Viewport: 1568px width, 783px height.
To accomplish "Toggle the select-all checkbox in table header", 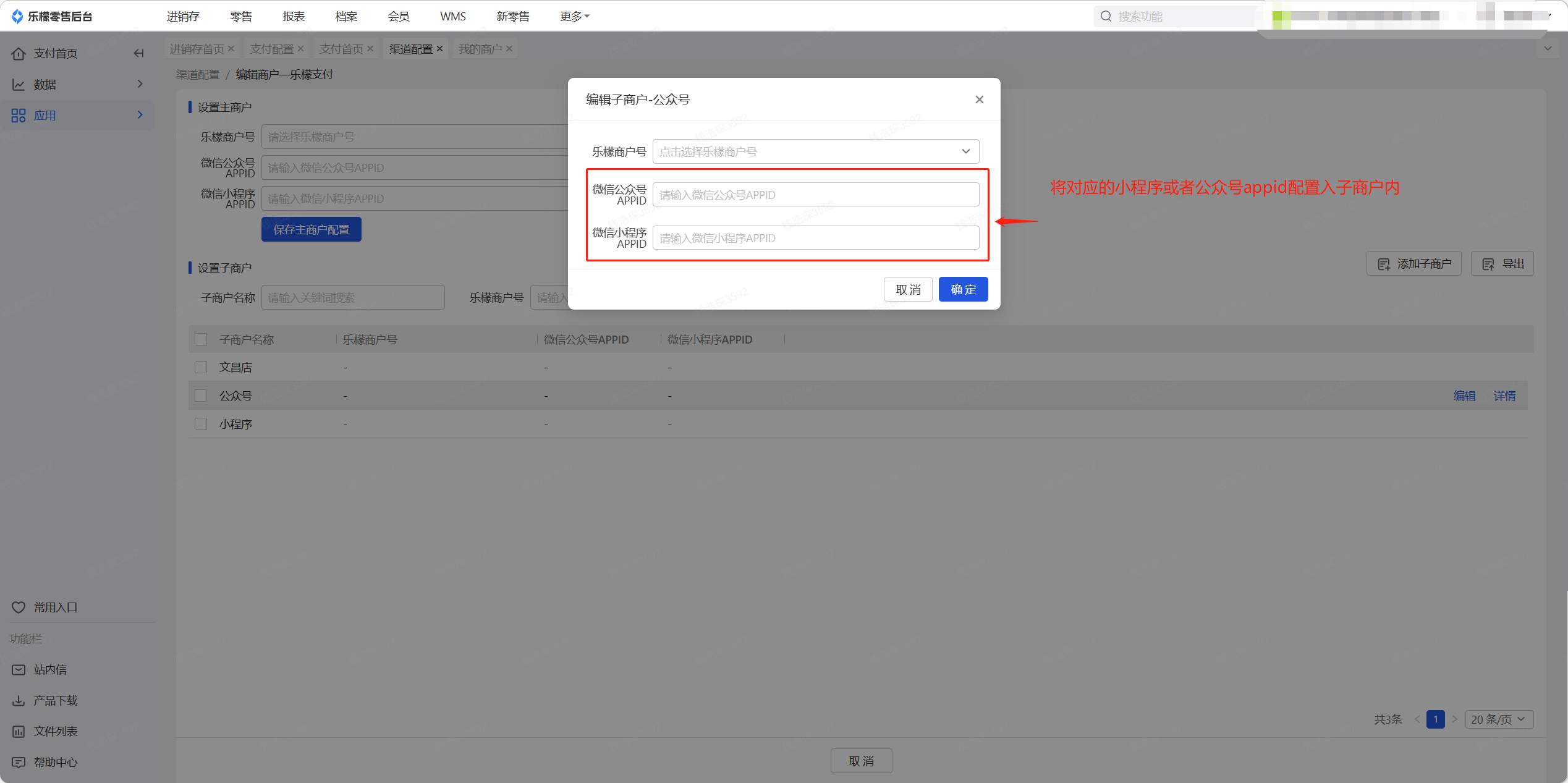I will (x=201, y=339).
